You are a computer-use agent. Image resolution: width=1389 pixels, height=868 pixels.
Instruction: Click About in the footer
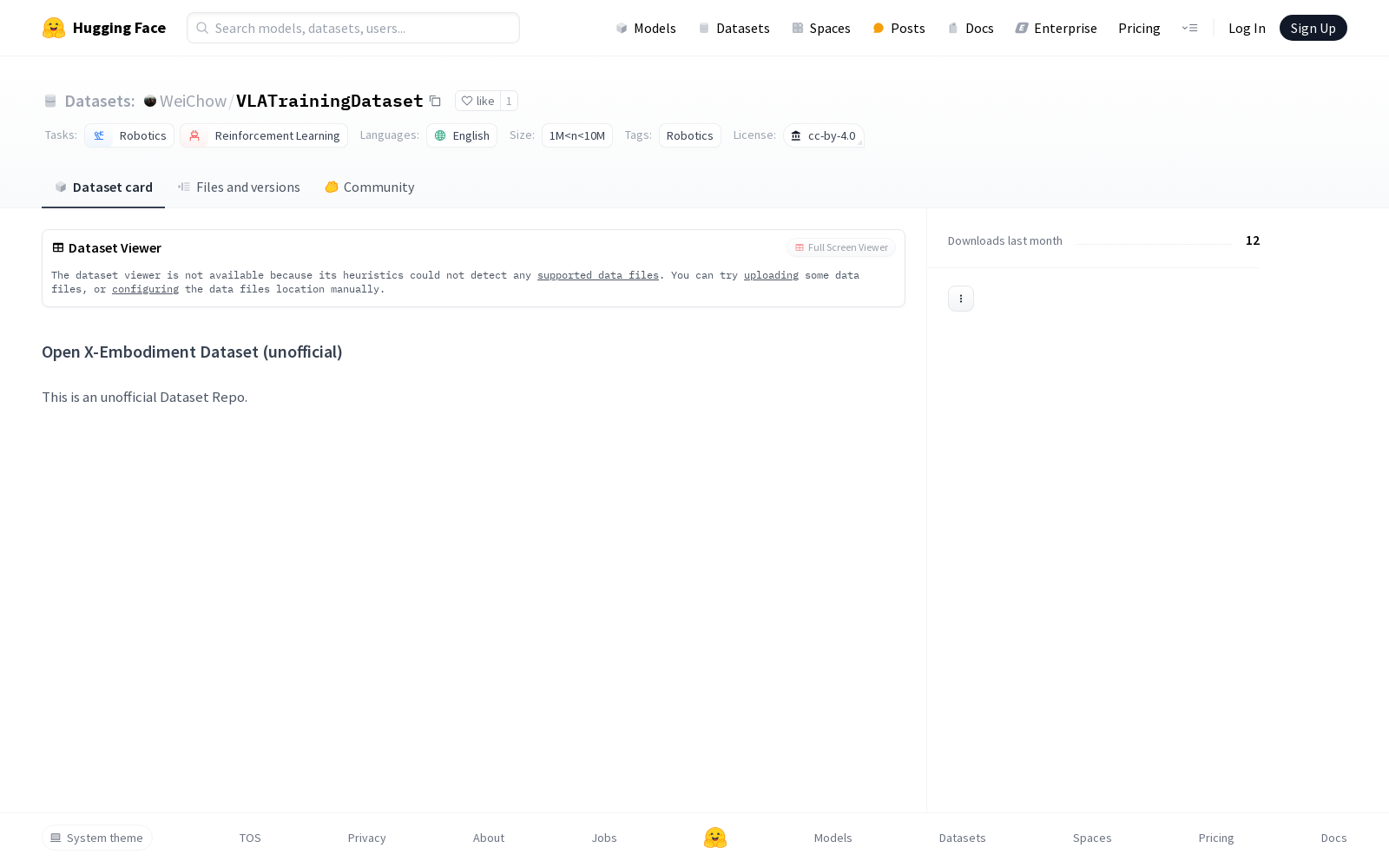[x=489, y=838]
